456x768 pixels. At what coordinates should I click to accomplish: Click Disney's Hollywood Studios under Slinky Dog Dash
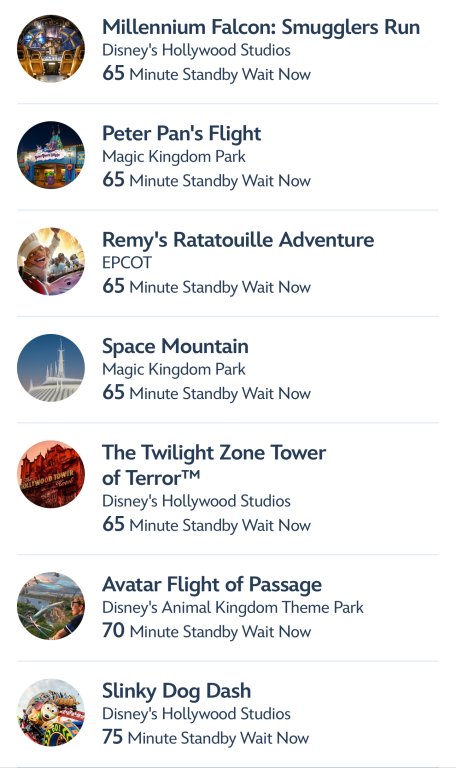(196, 714)
